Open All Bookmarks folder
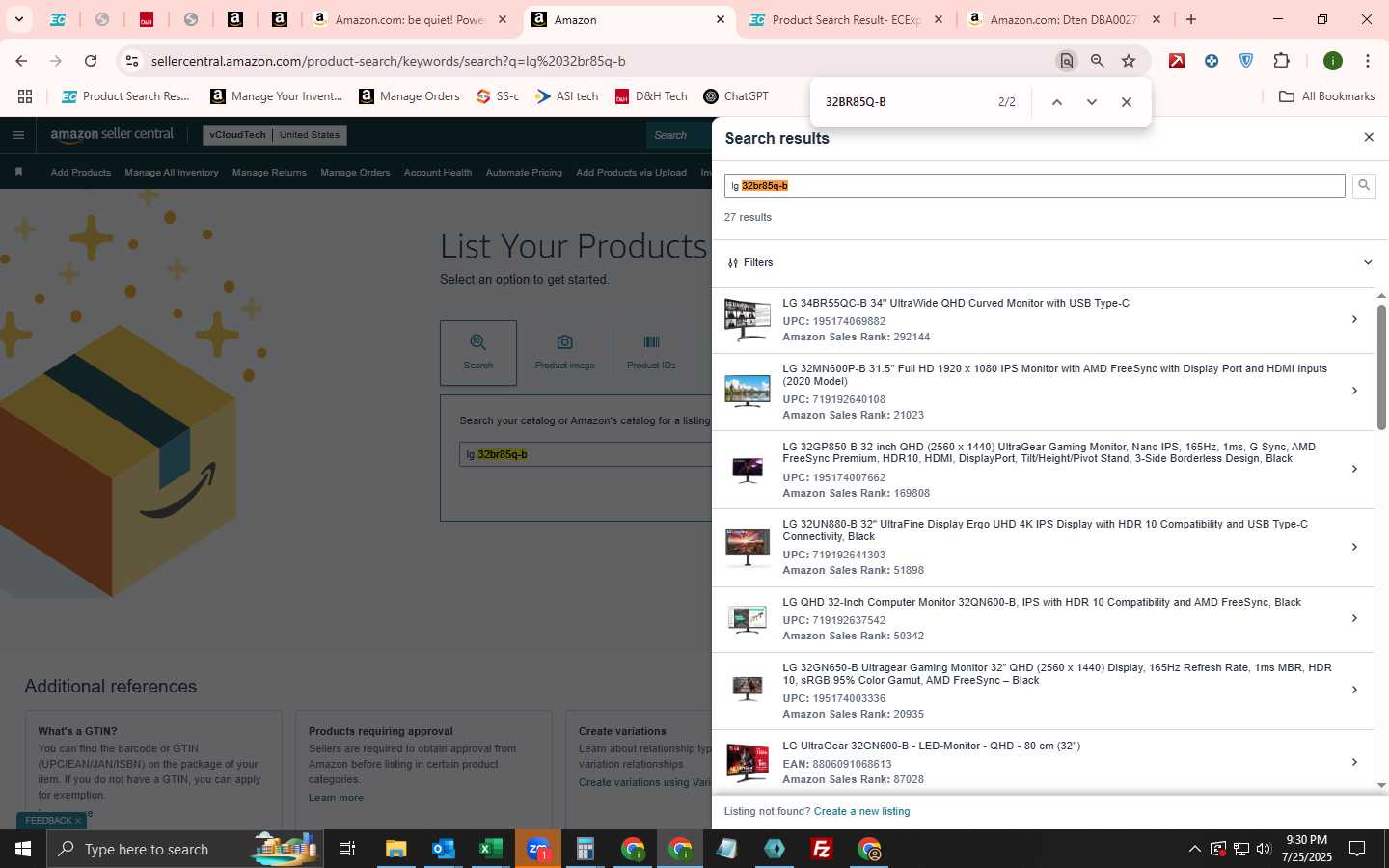Image resolution: width=1389 pixels, height=868 pixels. (1326, 96)
